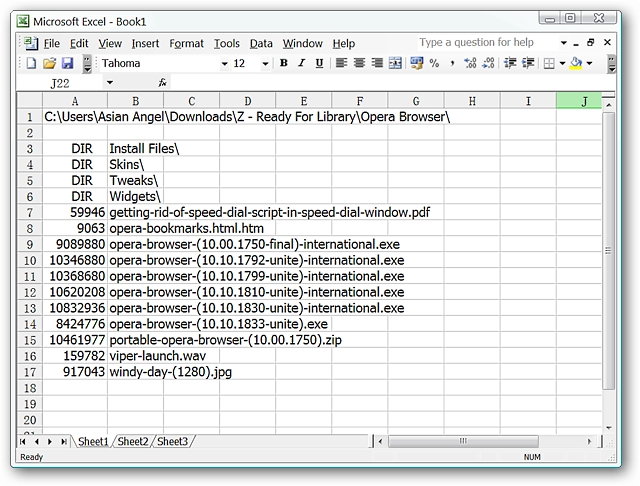Open the Window menu
This screenshot has height=486, width=640.
[302, 43]
